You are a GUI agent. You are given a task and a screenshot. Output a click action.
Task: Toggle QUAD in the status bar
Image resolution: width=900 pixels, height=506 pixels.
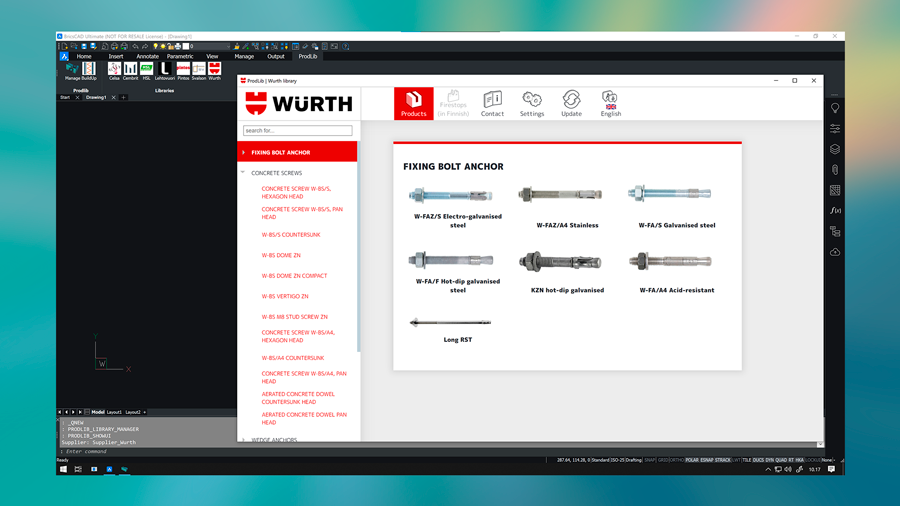click(781, 460)
